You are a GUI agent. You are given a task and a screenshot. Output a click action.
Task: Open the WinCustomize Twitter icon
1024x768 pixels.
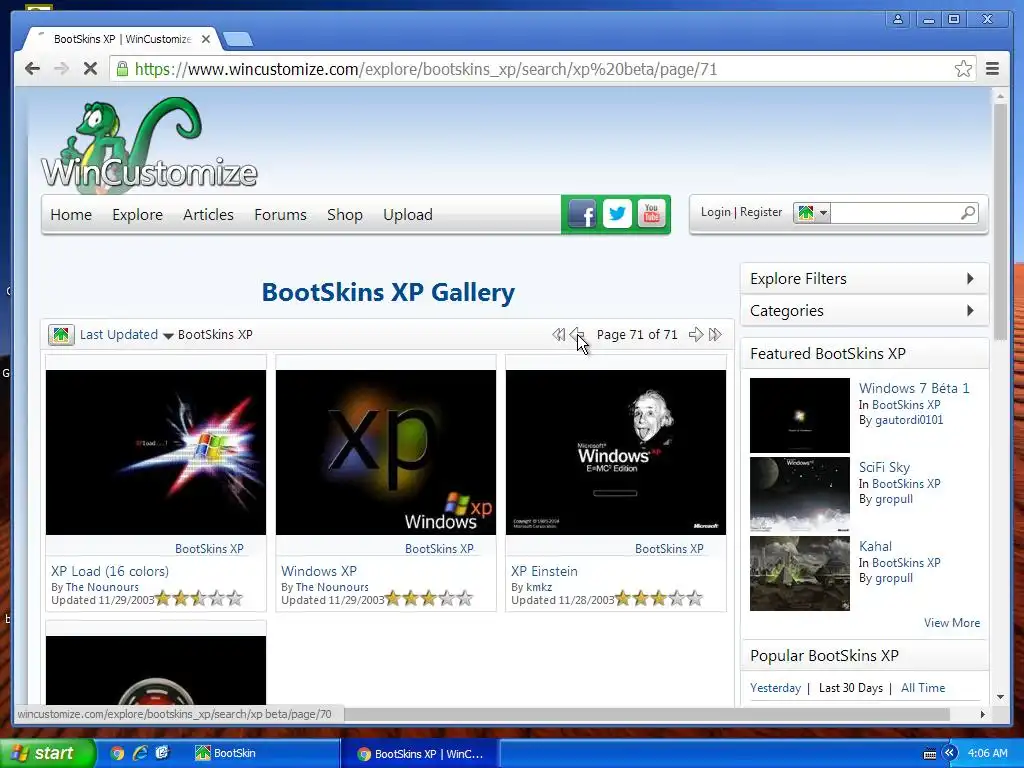pyautogui.click(x=616, y=214)
